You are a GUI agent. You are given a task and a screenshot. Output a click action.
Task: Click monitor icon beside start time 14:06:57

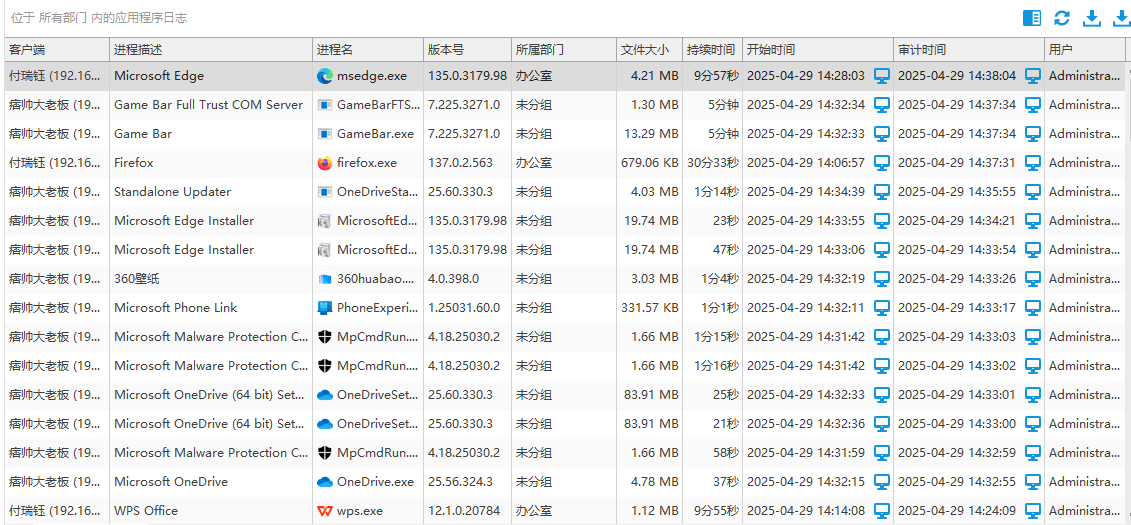click(x=881, y=163)
